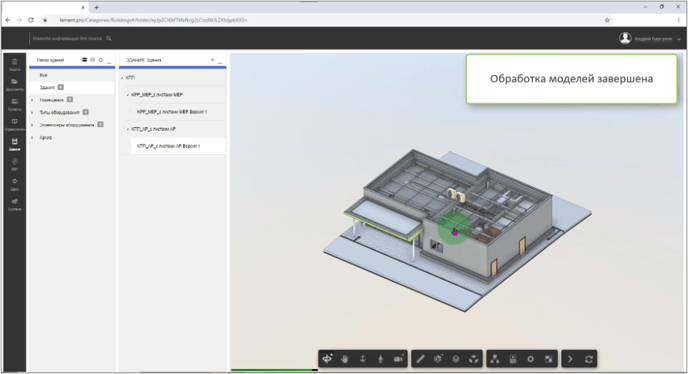
Task: Expand the Архив folder
Action: [32, 137]
